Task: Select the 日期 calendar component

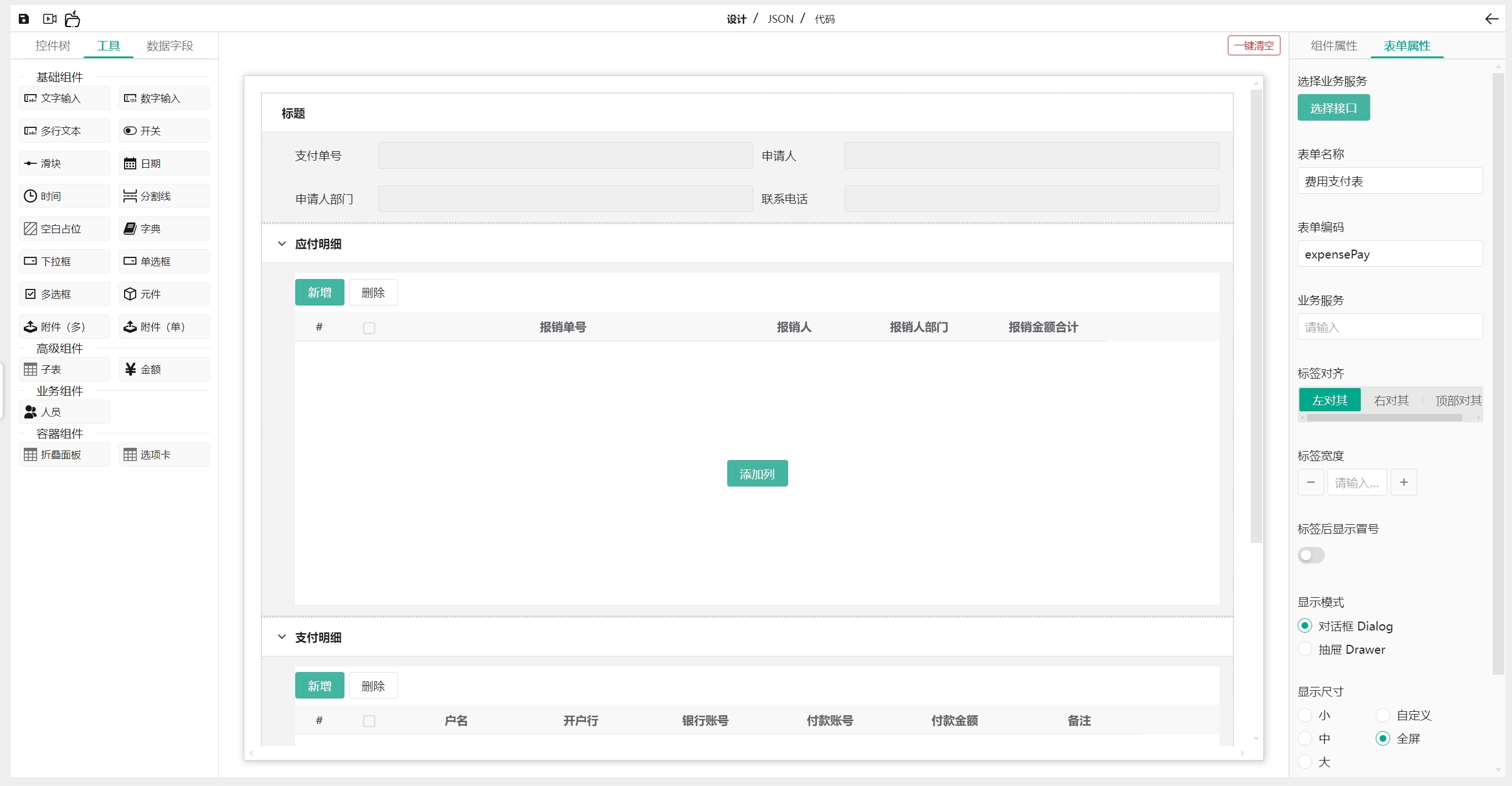Action: (164, 164)
